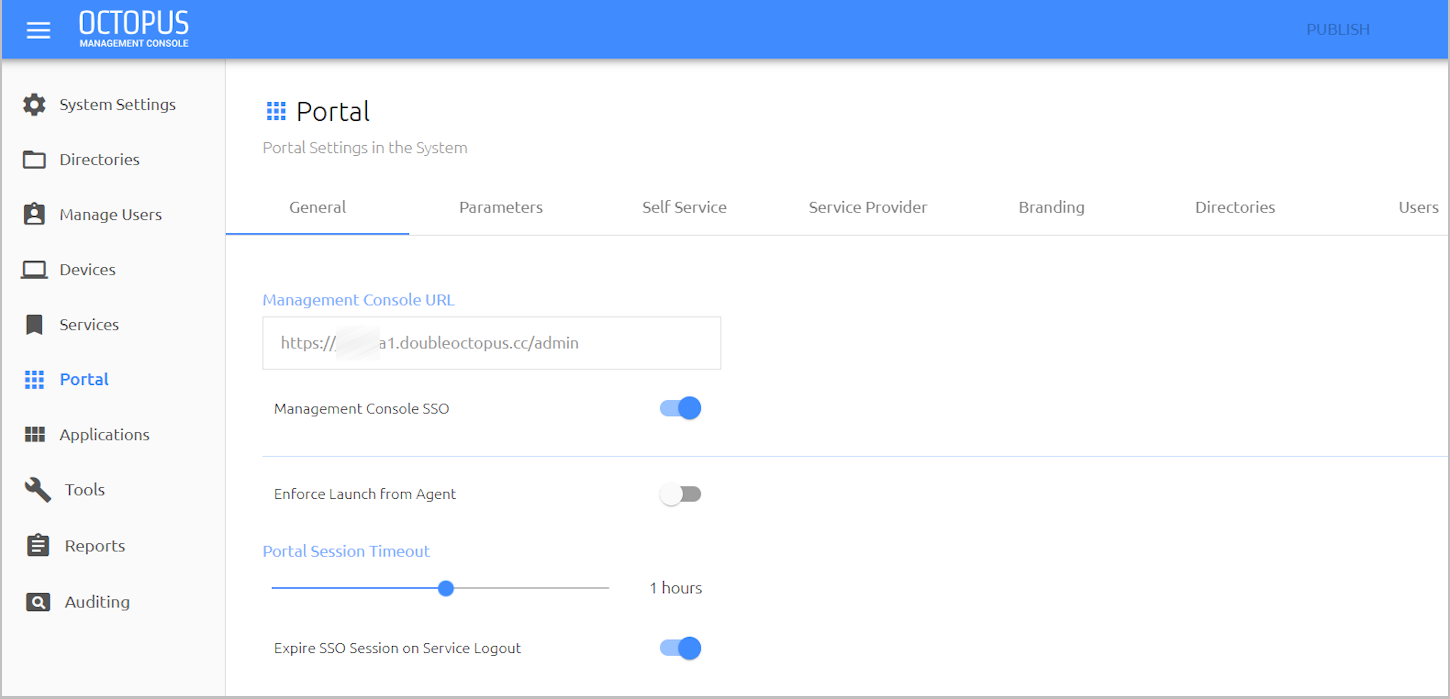The height and width of the screenshot is (699, 1450).
Task: Click the Directories folder icon
Action: [x=35, y=159]
